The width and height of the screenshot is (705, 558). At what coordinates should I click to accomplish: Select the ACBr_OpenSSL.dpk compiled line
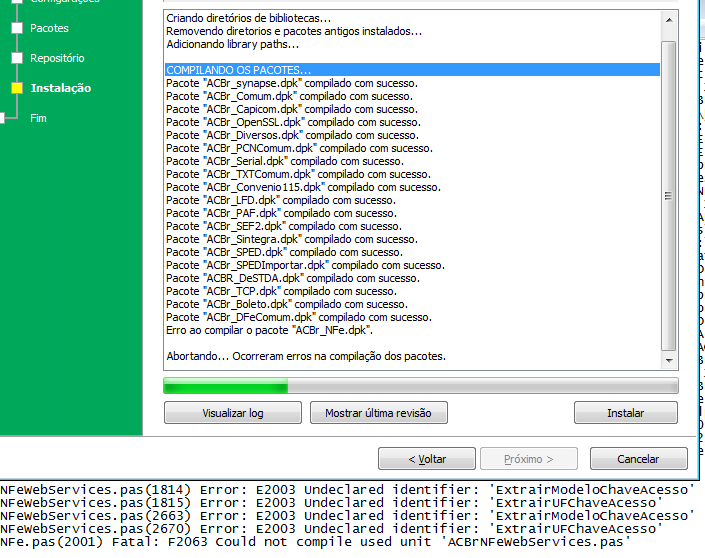click(x=293, y=122)
